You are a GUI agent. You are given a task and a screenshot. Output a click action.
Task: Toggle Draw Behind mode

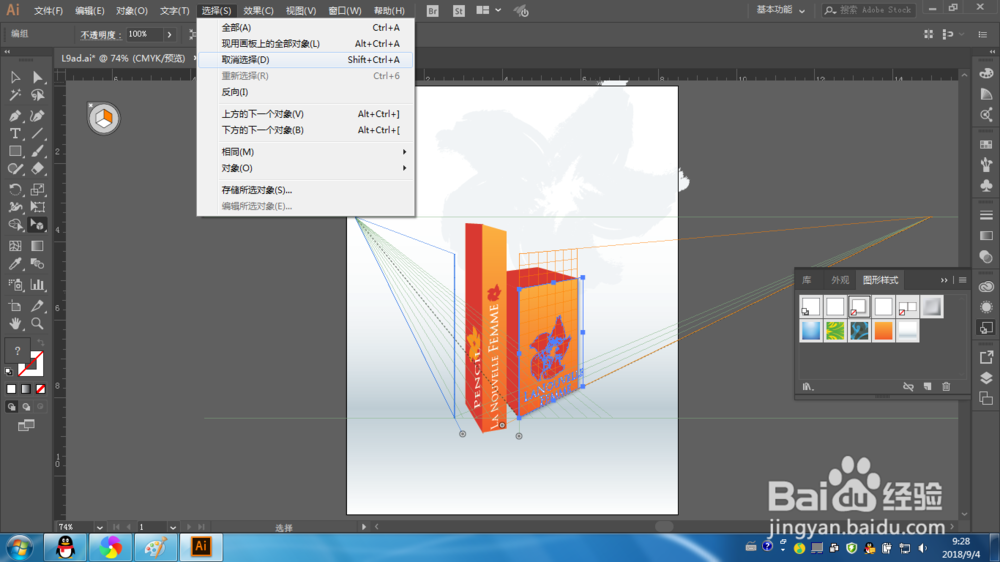(x=26, y=406)
